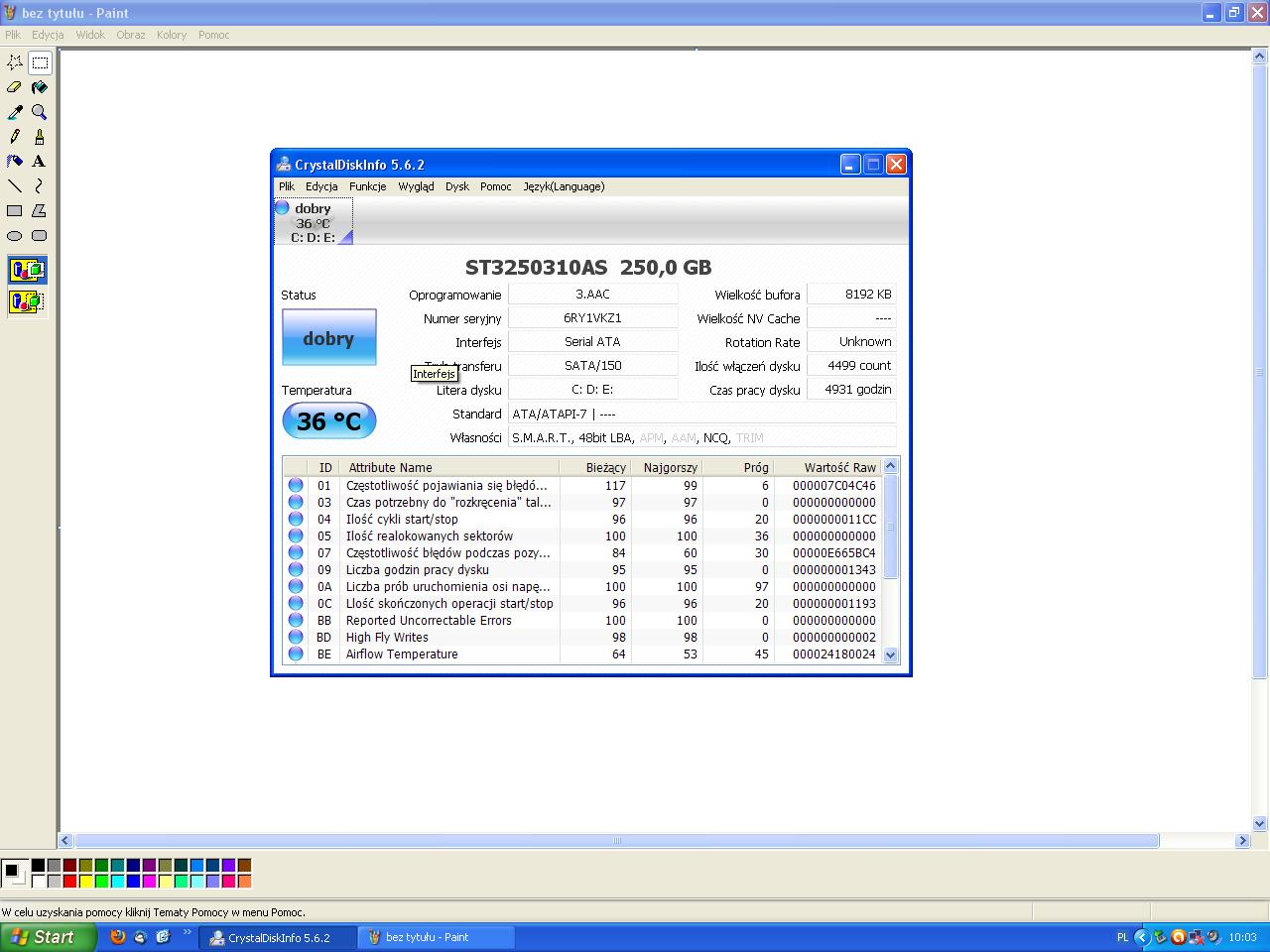
Task: Click the status orb beside Airflow Temperature
Action: pyautogui.click(x=296, y=654)
